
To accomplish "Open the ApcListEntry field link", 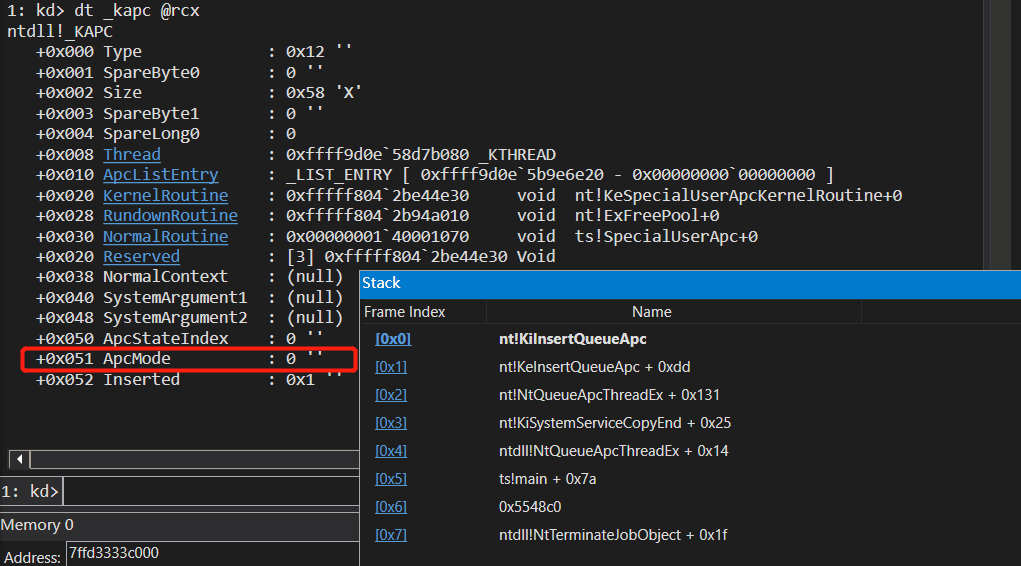I will [161, 175].
